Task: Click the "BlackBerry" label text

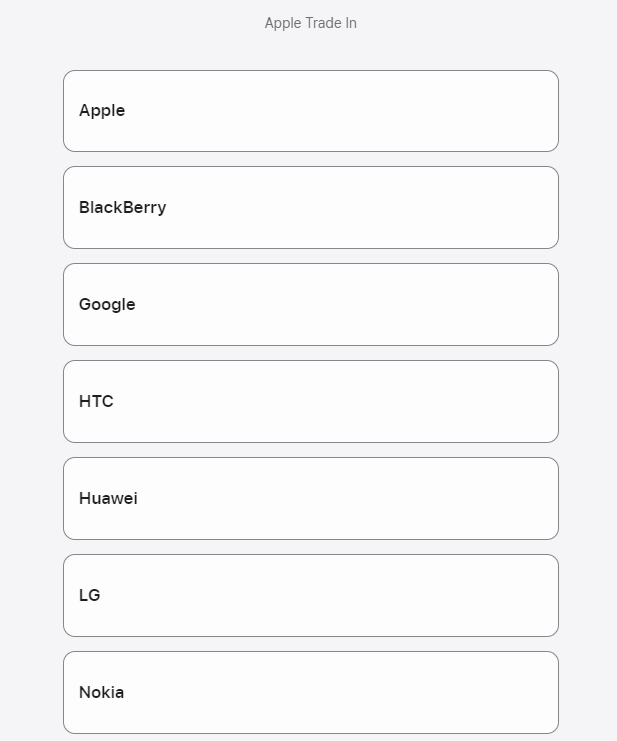Action: 122,208
